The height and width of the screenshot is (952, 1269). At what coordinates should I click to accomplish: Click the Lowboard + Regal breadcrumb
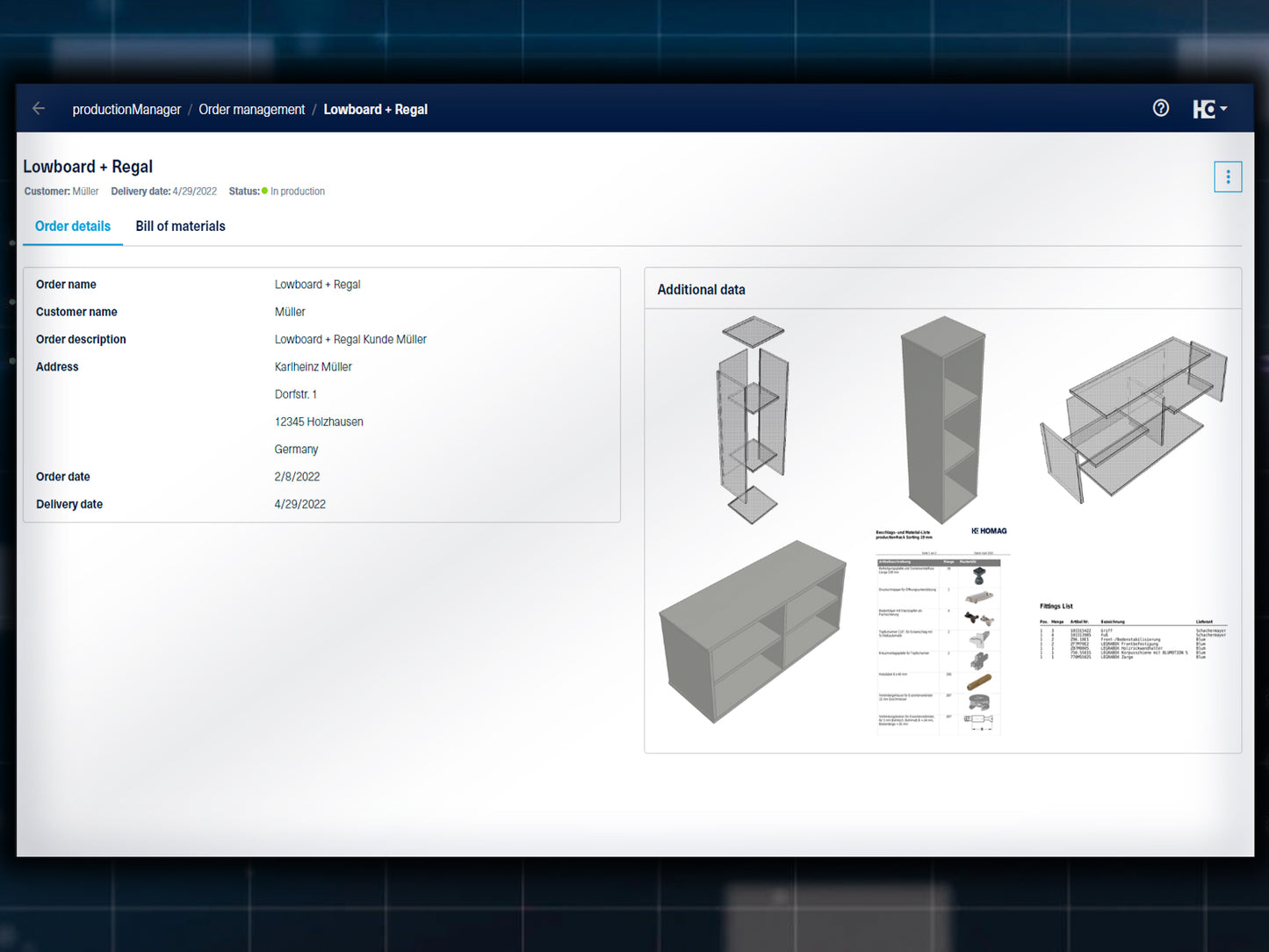click(375, 110)
